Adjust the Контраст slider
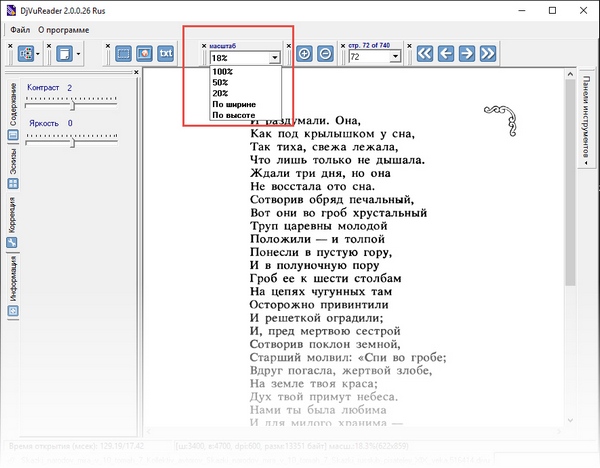The image size is (600, 468). click(x=72, y=105)
